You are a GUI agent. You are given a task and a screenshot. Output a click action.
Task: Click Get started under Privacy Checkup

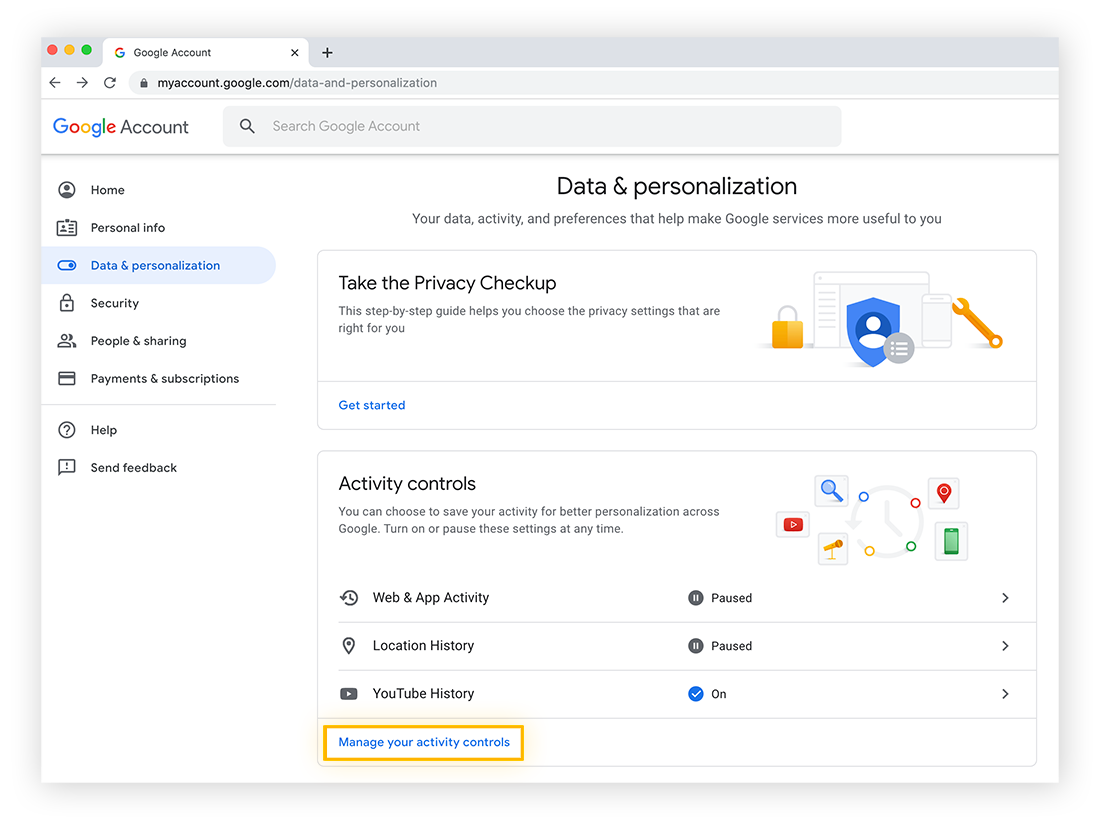coord(371,405)
